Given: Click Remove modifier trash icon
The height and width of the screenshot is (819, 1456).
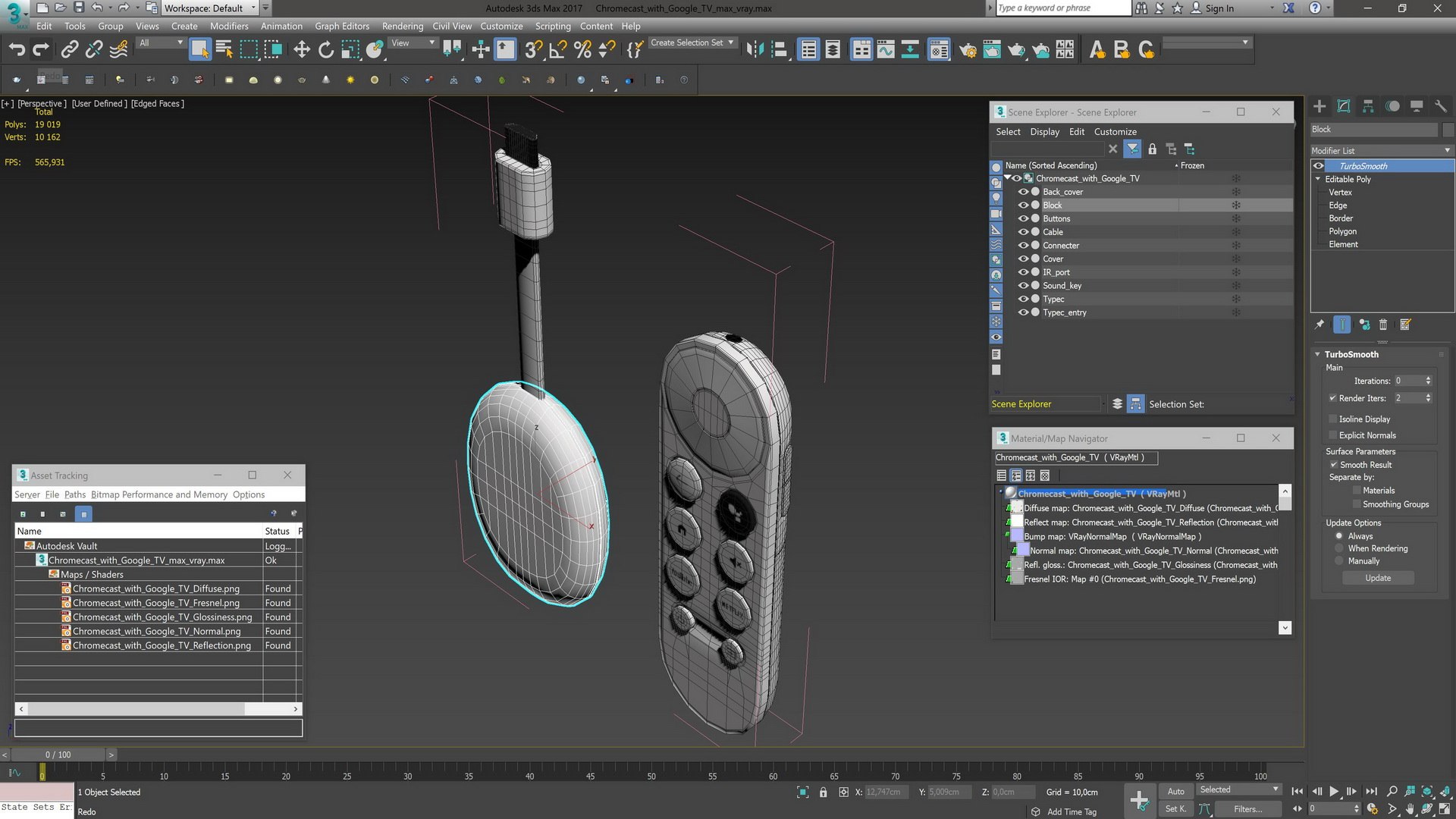Looking at the screenshot, I should click(x=1382, y=325).
